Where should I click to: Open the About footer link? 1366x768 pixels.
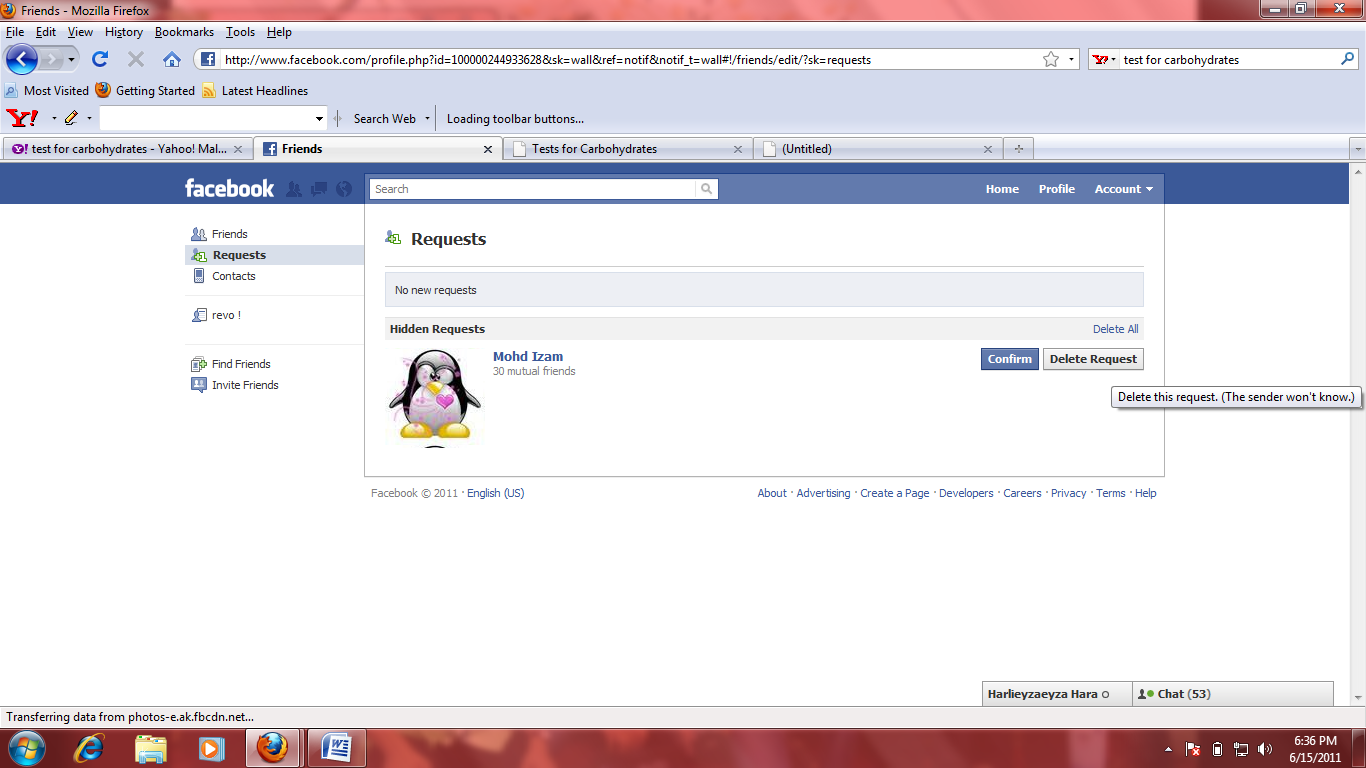[772, 493]
